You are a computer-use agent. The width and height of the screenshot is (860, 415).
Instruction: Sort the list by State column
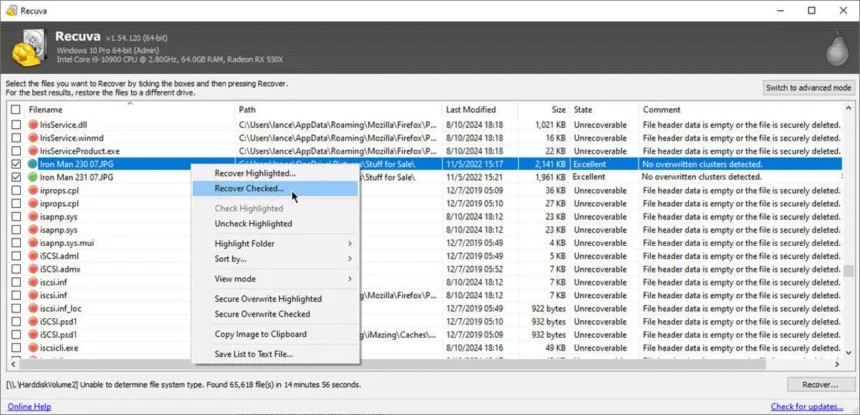(604, 110)
